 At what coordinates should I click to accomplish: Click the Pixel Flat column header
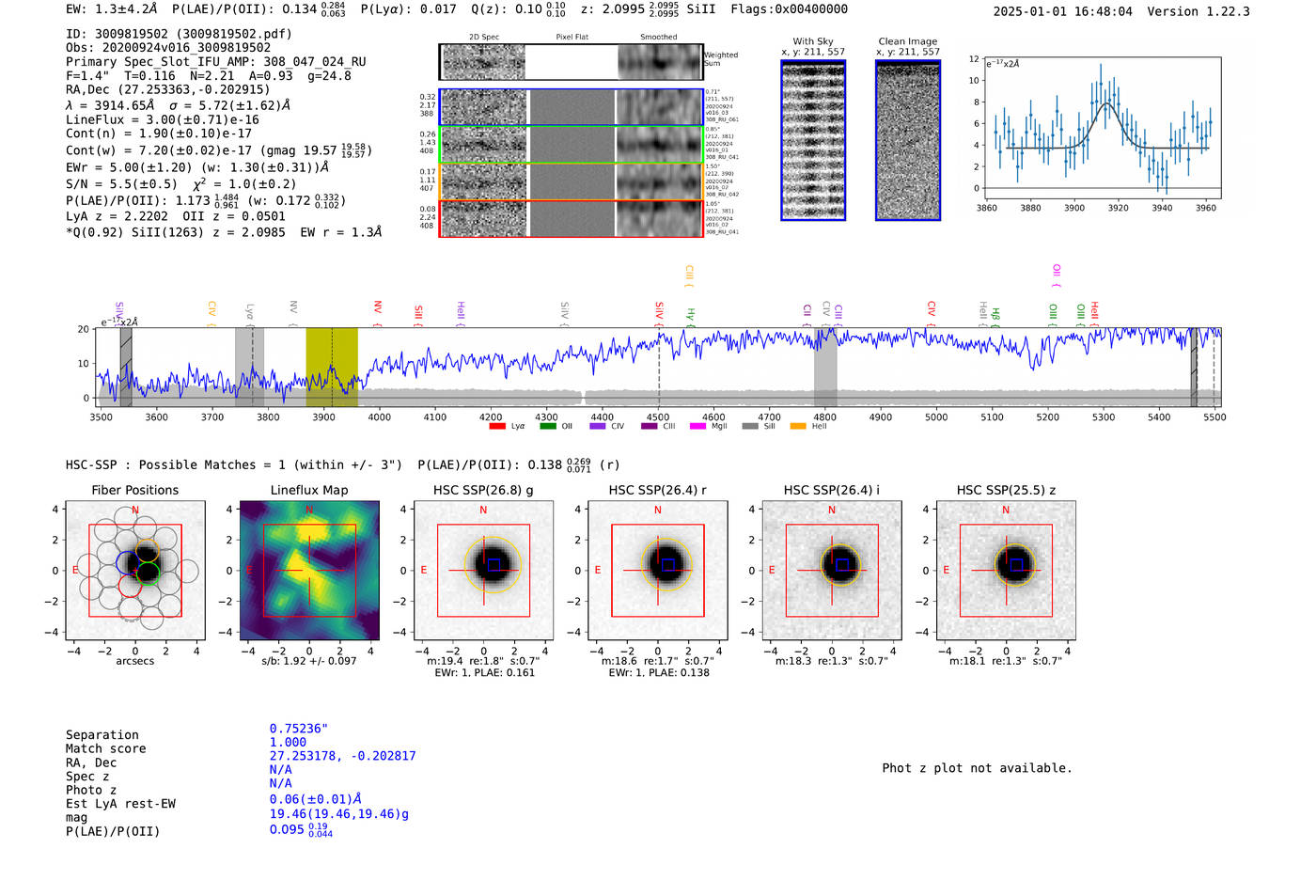(x=572, y=38)
